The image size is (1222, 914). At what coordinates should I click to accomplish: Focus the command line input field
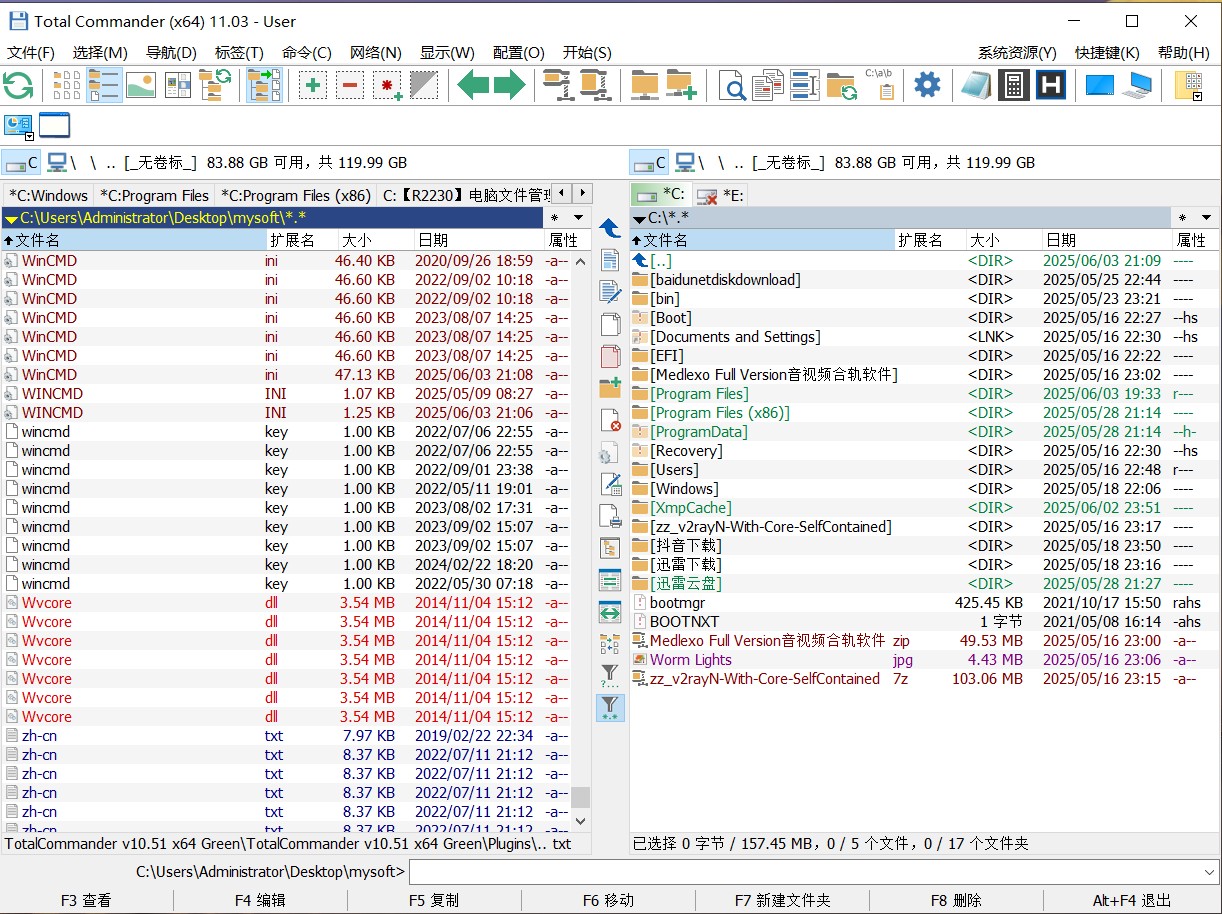[804, 872]
